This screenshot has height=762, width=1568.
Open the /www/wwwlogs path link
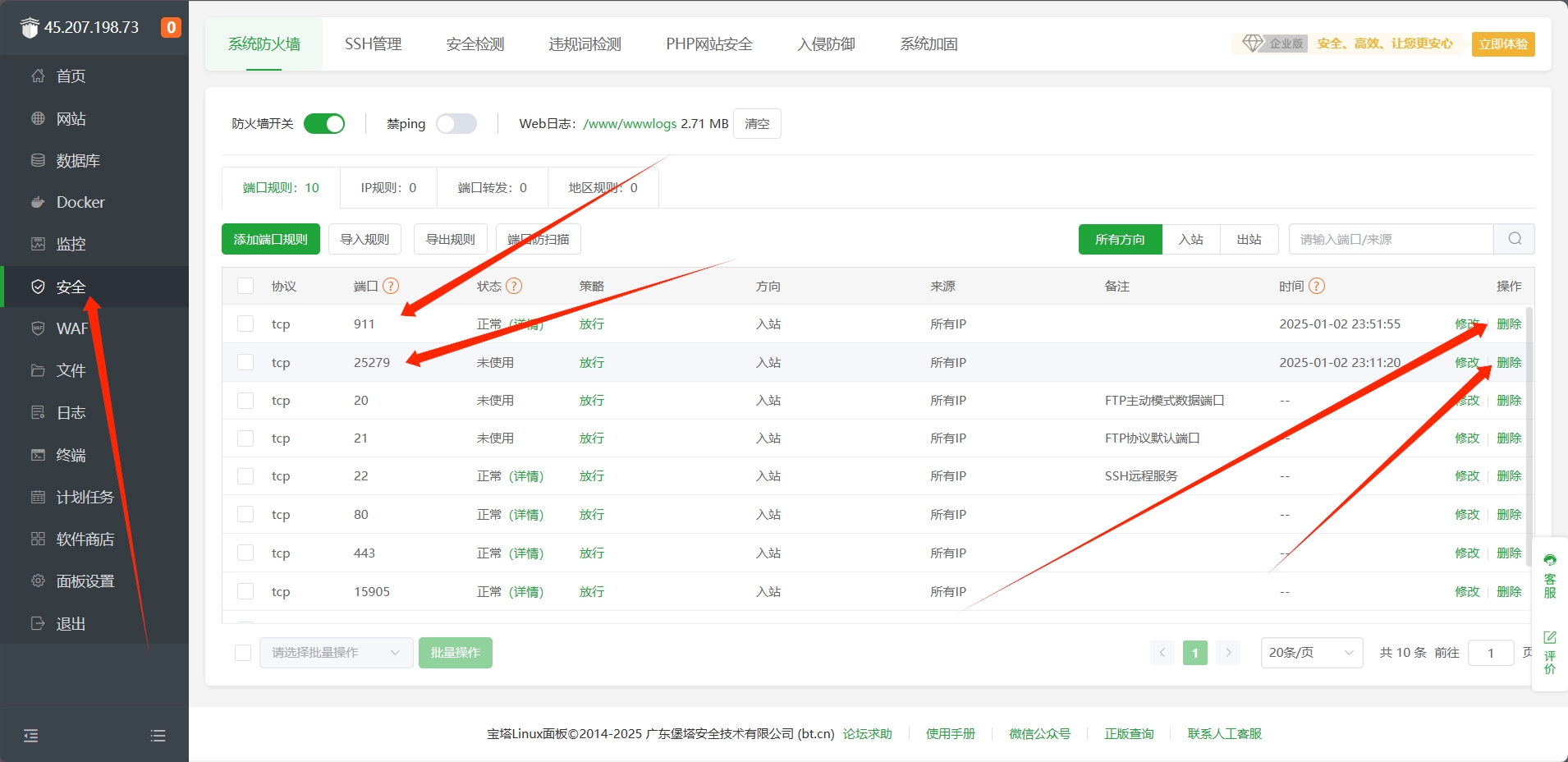(630, 123)
